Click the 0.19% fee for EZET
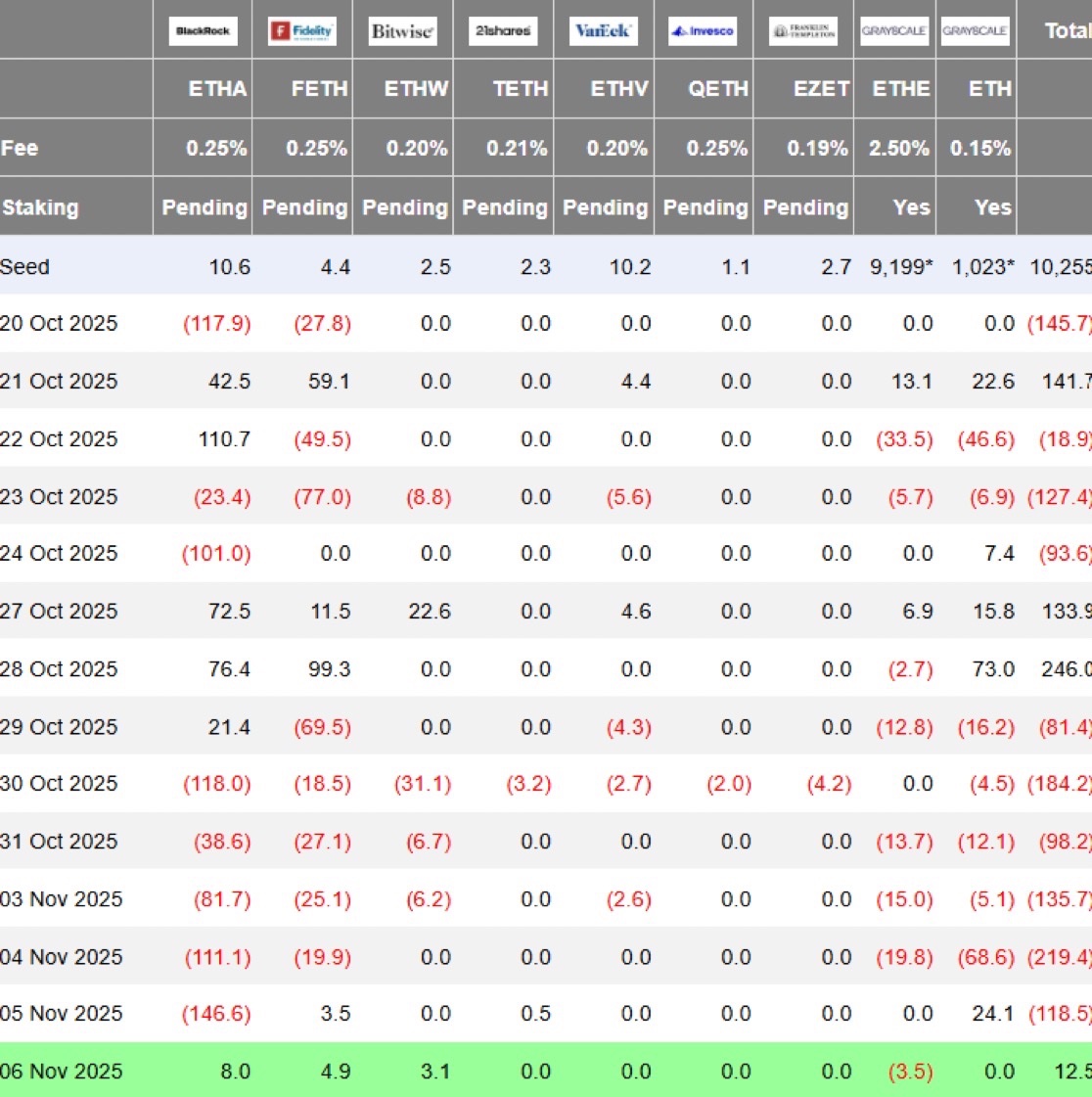Image resolution: width=1092 pixels, height=1097 pixels. 817,149
